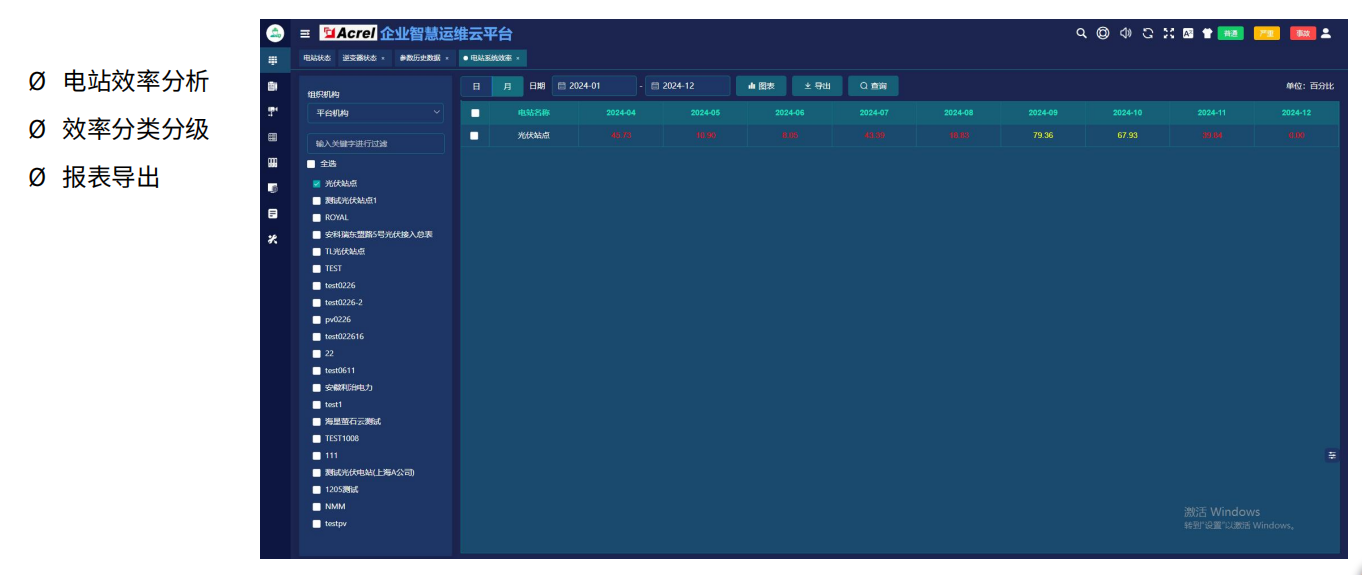
Task: Collapse sidebar with hamburger menu icon
Action: (x=305, y=34)
